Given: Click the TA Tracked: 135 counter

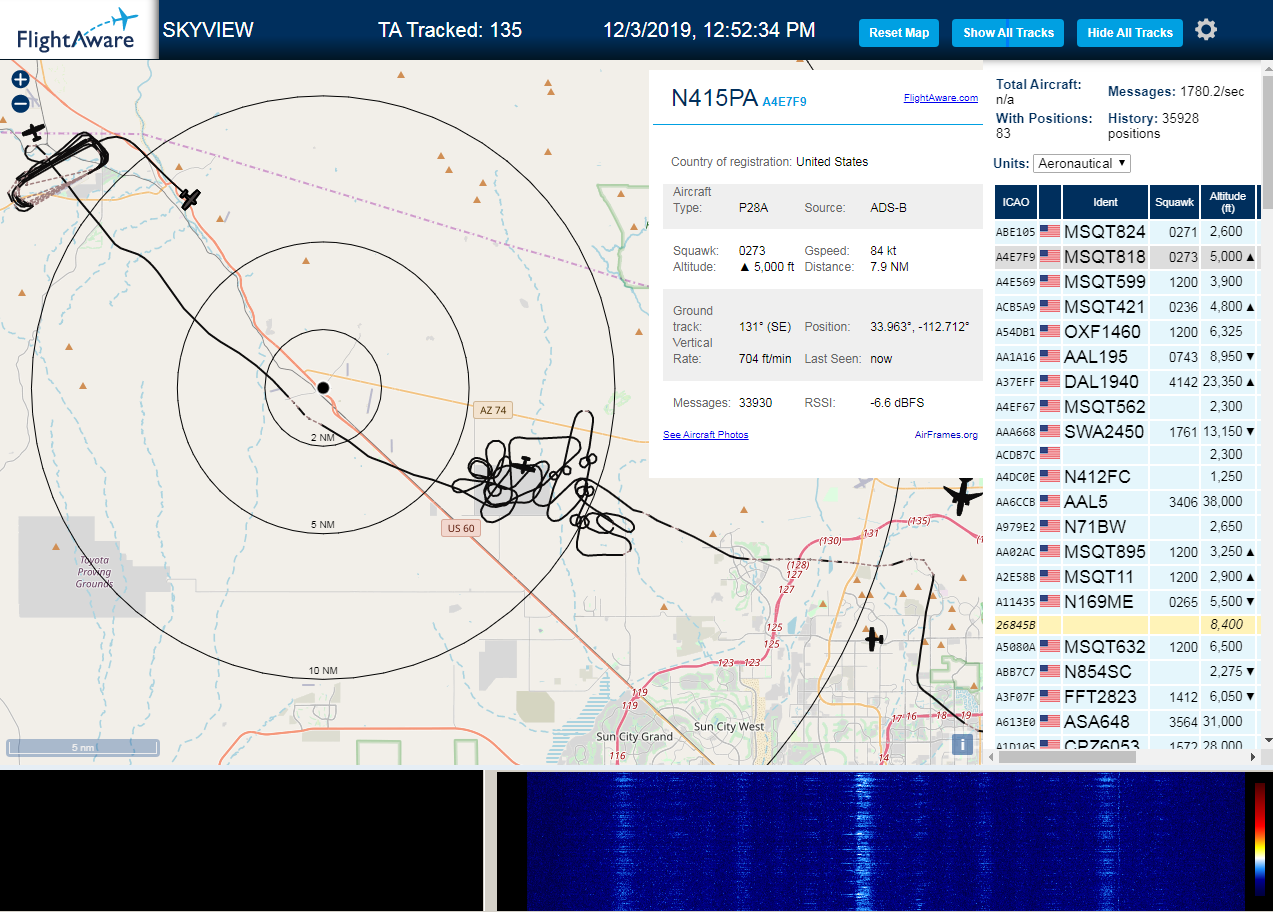Looking at the screenshot, I should pyautogui.click(x=450, y=30).
